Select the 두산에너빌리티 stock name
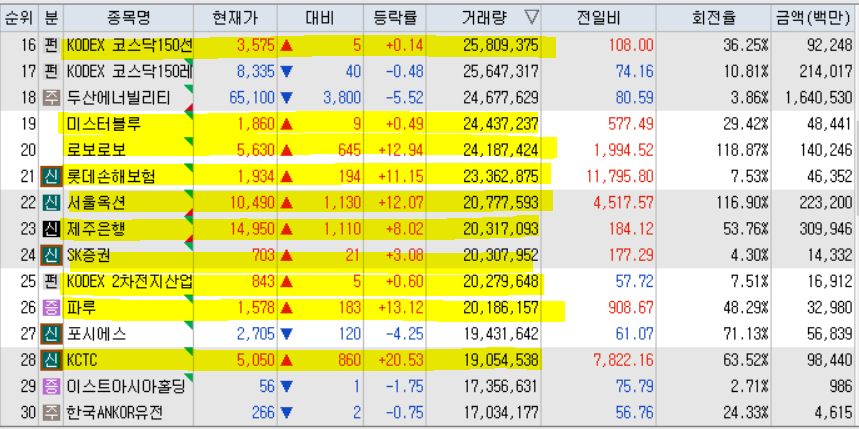This screenshot has width=859, height=429. click(x=118, y=98)
